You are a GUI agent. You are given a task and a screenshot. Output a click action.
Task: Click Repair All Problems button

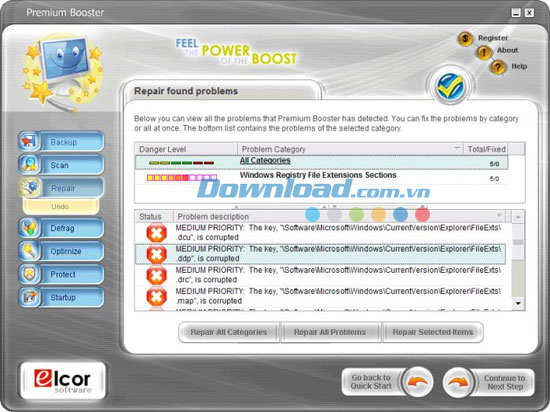click(330, 332)
